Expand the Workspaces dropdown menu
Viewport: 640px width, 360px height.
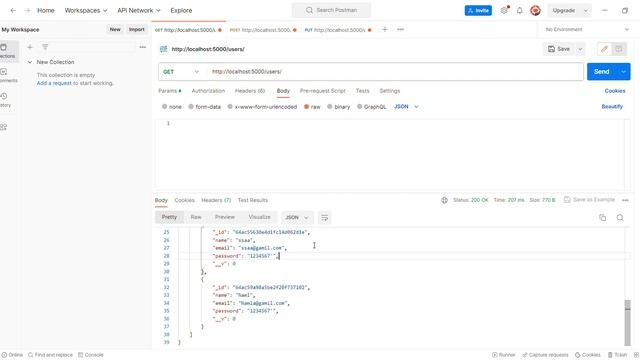coord(86,10)
